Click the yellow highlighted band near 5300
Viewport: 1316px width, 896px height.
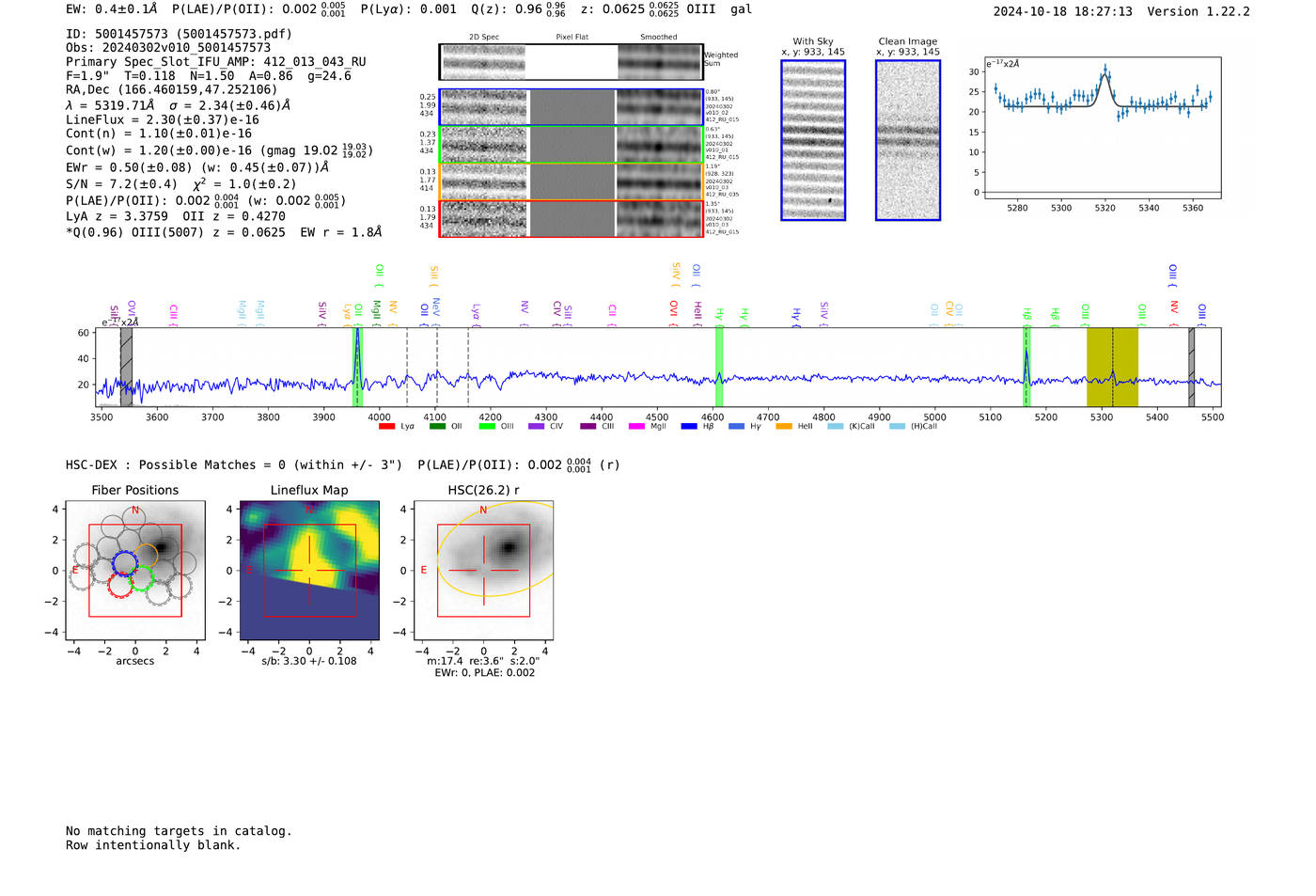point(1112,367)
